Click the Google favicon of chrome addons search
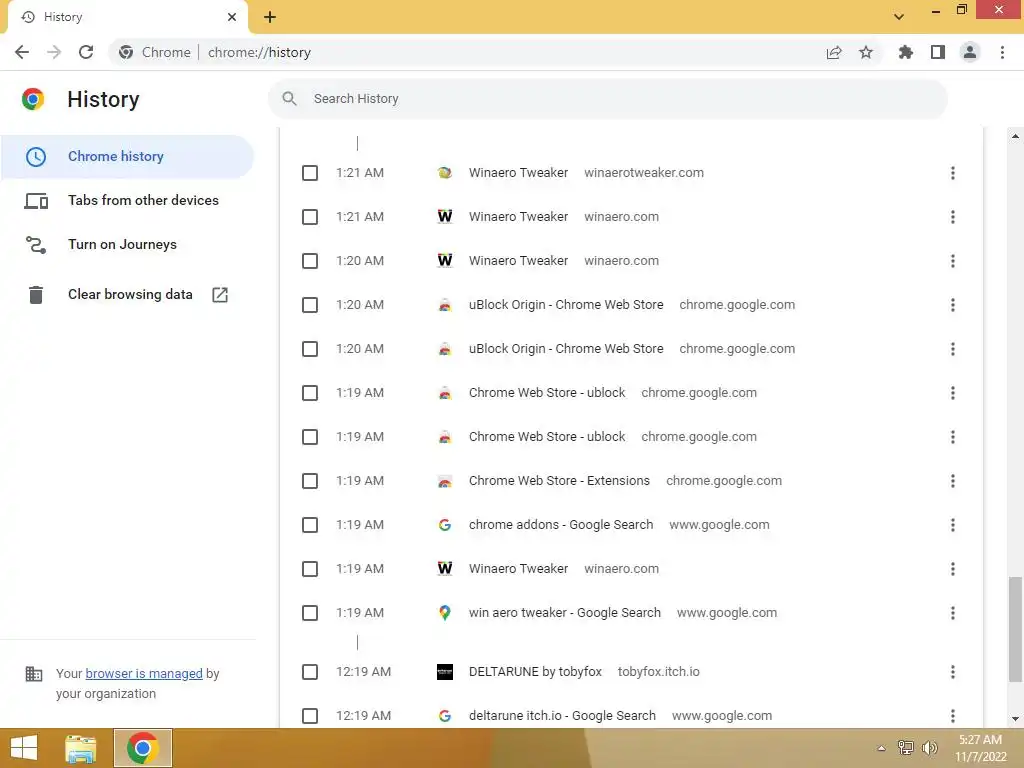The height and width of the screenshot is (768, 1024). [x=445, y=525]
